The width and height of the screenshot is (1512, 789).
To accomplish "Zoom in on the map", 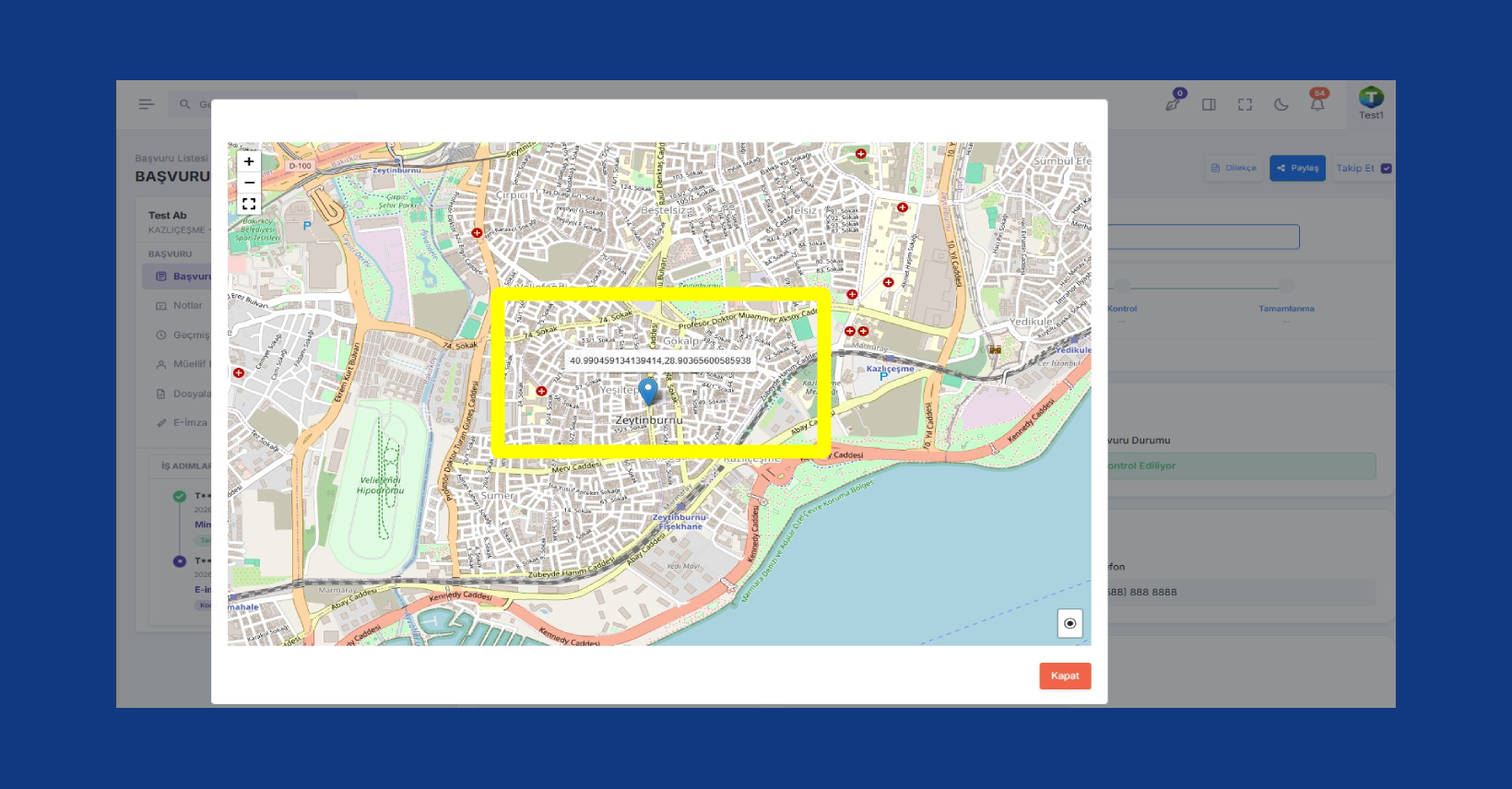I will [249, 162].
